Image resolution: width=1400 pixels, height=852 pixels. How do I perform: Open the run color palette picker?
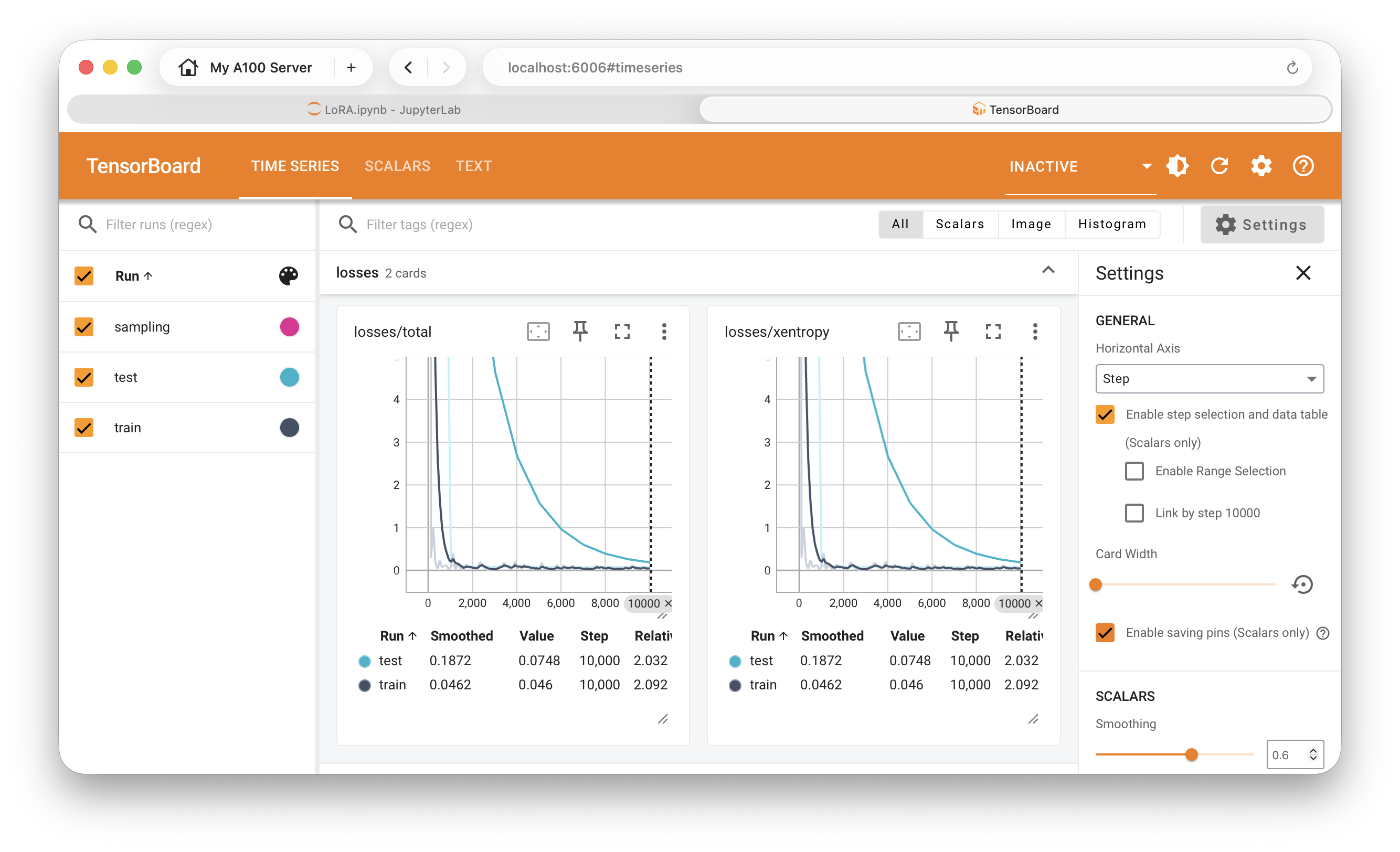[x=288, y=276]
